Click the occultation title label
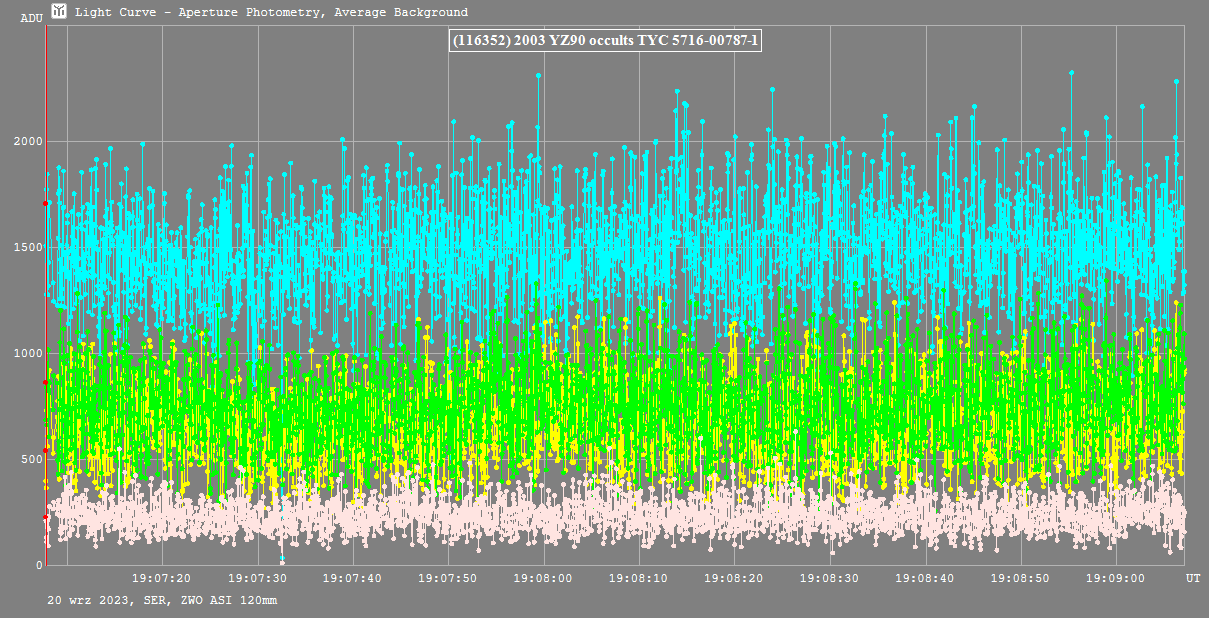The height and width of the screenshot is (618, 1209). (x=606, y=40)
